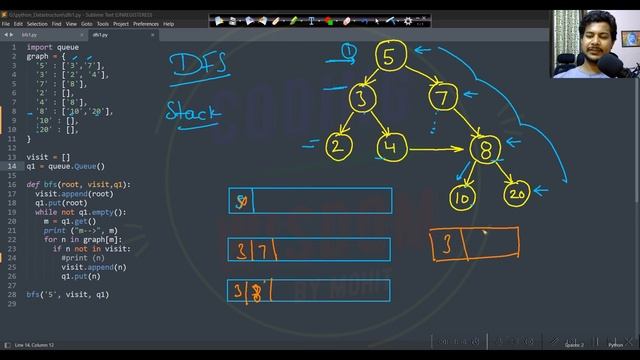Screen dimensions: 640x360
Task: Click the 'def bfs(root, visit,q1):' line
Action: pyautogui.click(x=79, y=185)
